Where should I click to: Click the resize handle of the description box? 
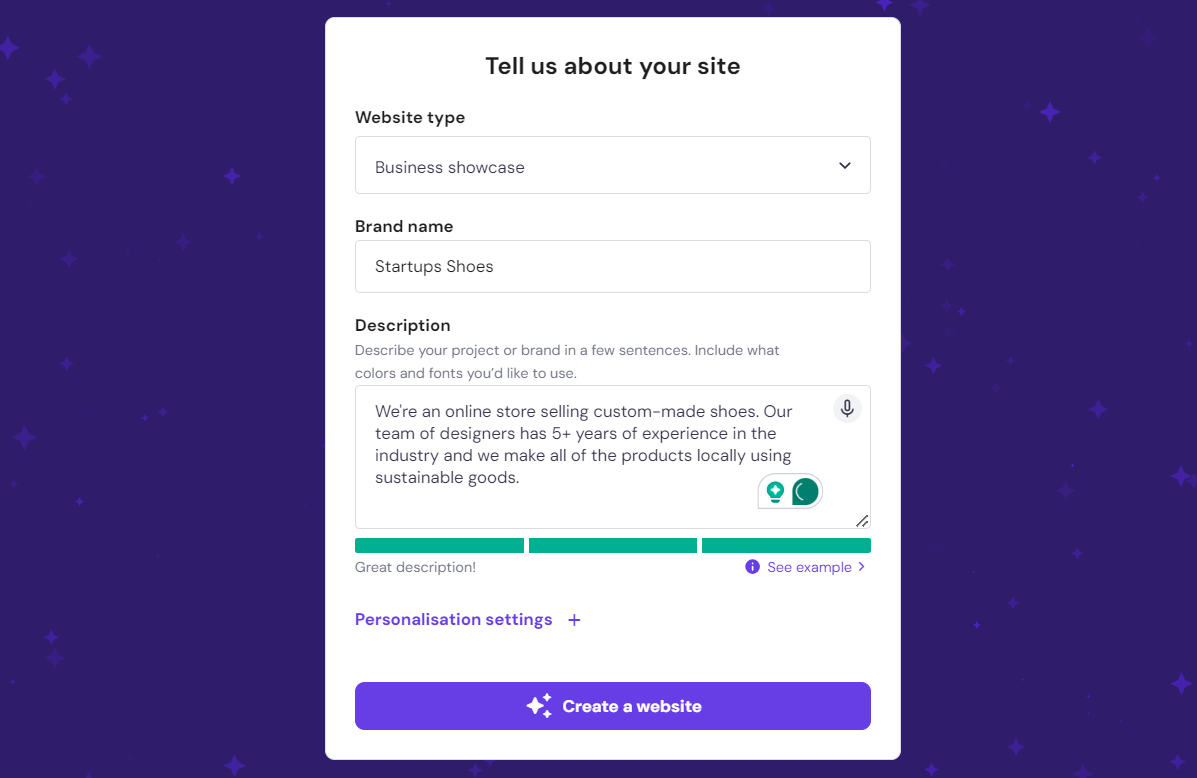pos(862,519)
